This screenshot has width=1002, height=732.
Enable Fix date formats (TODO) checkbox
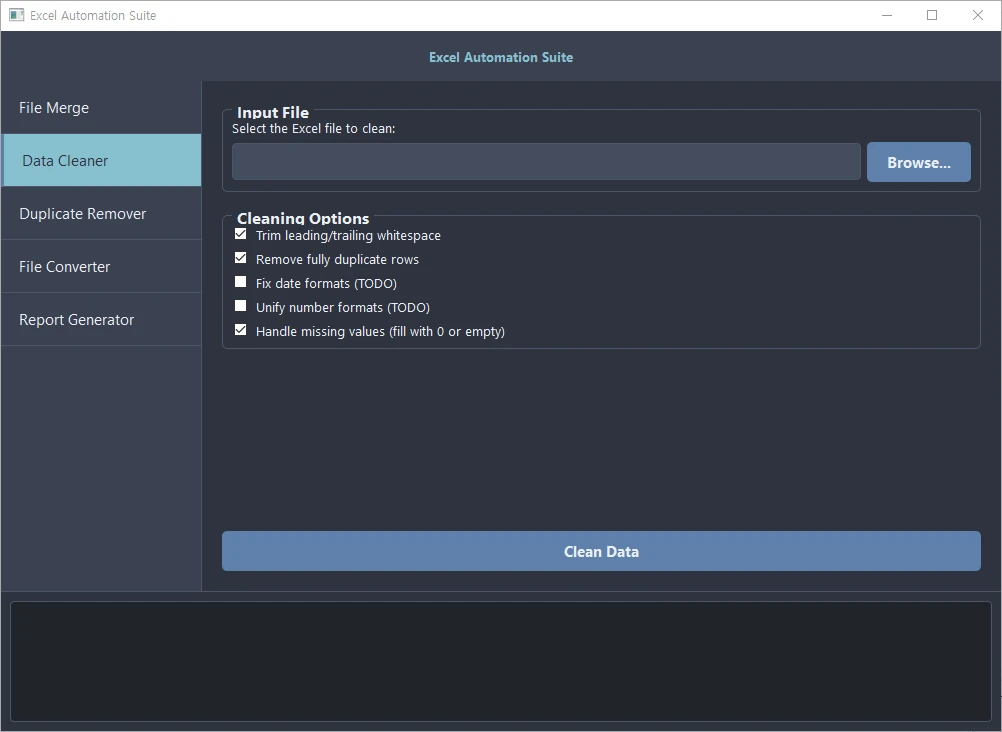point(240,283)
